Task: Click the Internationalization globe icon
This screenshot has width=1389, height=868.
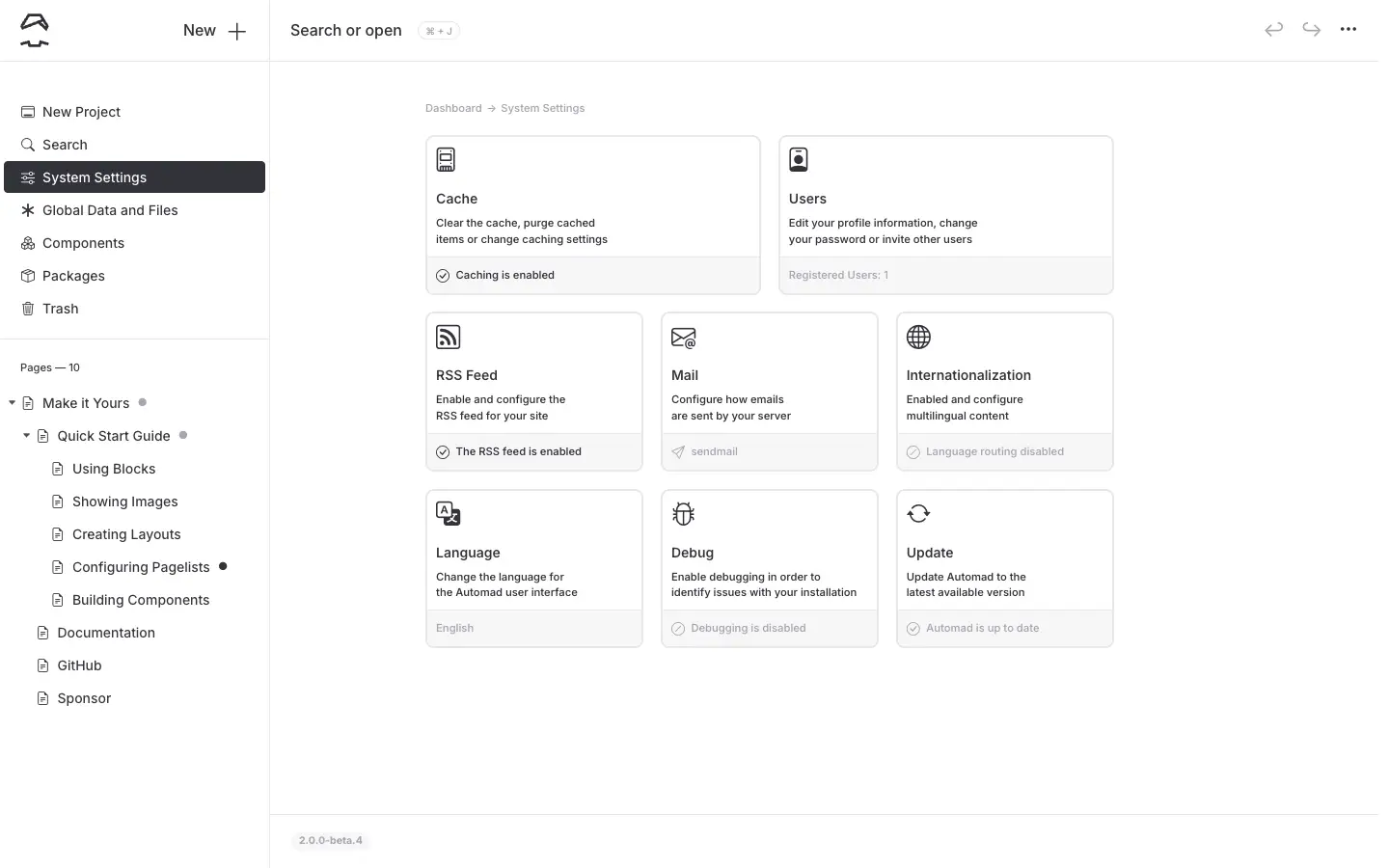Action: click(918, 337)
